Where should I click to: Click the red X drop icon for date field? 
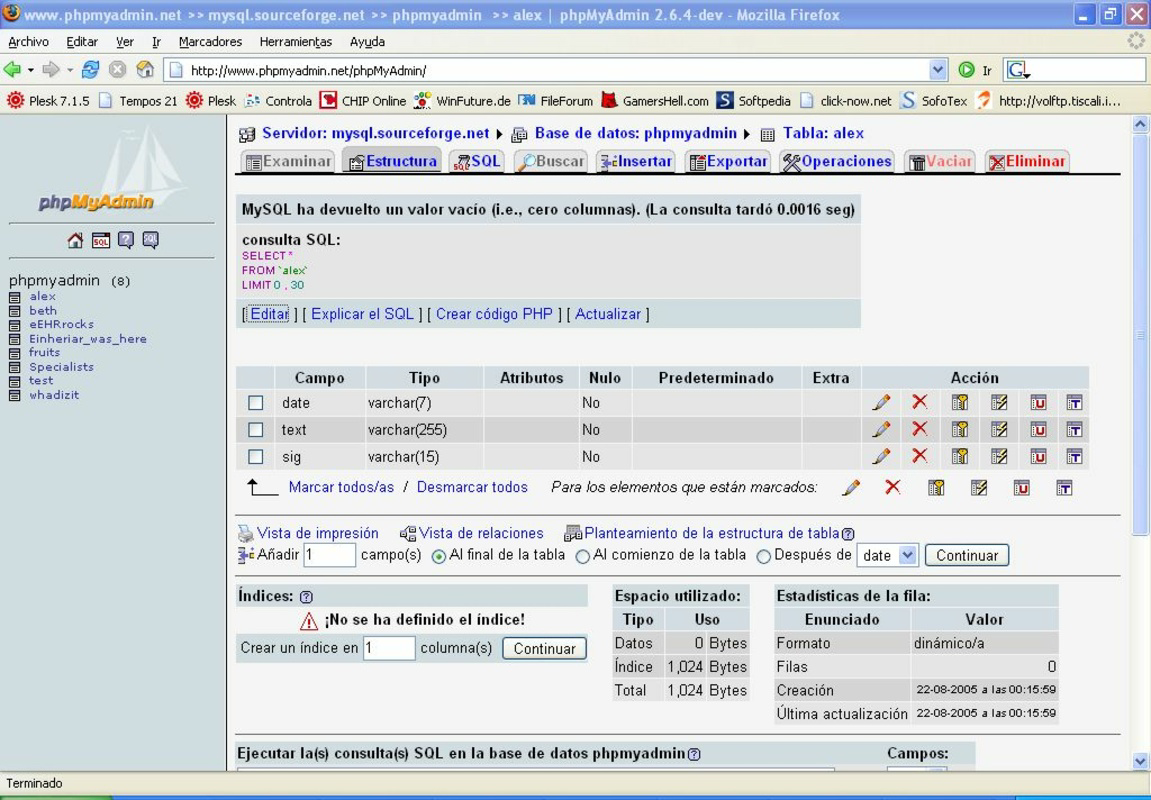pos(920,401)
